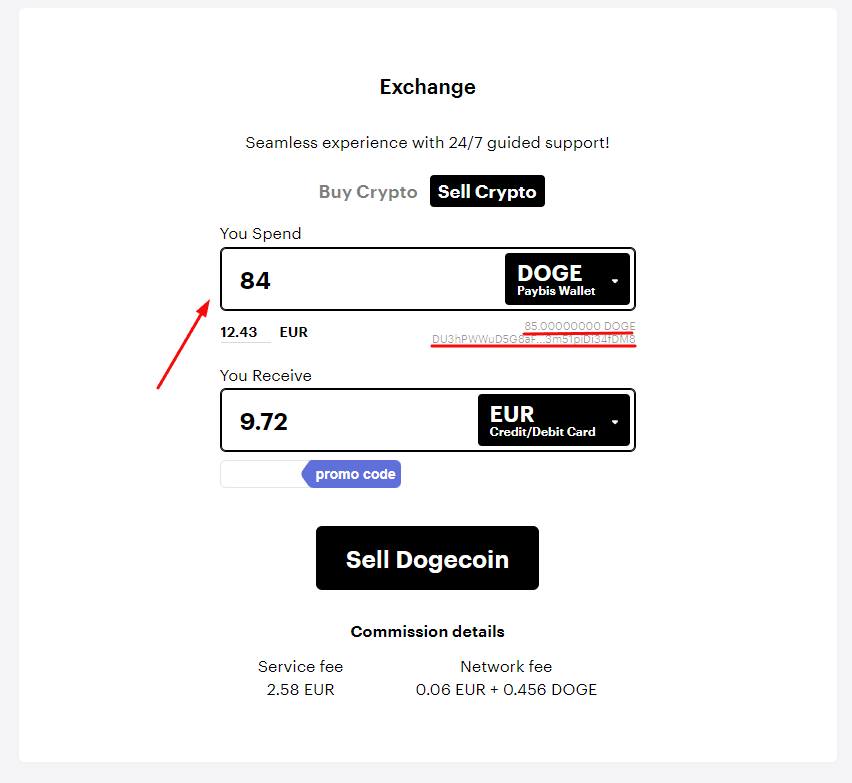Click the Exchange heading
The height and width of the screenshot is (783, 852).
tap(428, 87)
